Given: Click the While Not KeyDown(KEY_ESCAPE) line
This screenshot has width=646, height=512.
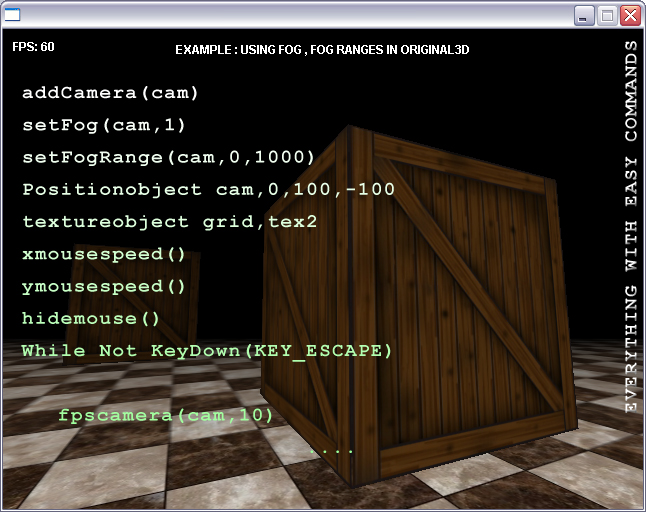Looking at the screenshot, I should (207, 351).
